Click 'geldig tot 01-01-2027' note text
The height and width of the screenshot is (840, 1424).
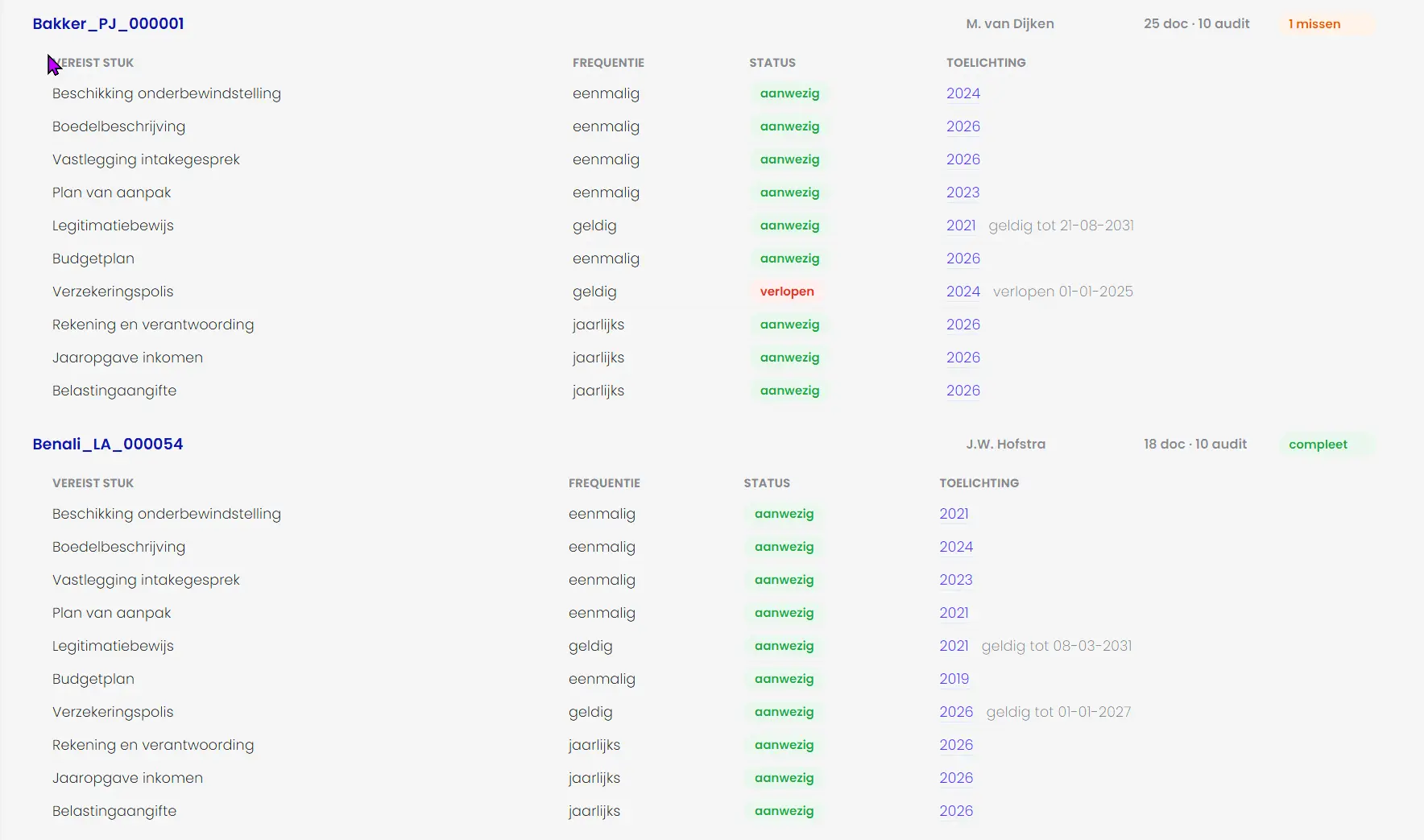[x=1058, y=712]
